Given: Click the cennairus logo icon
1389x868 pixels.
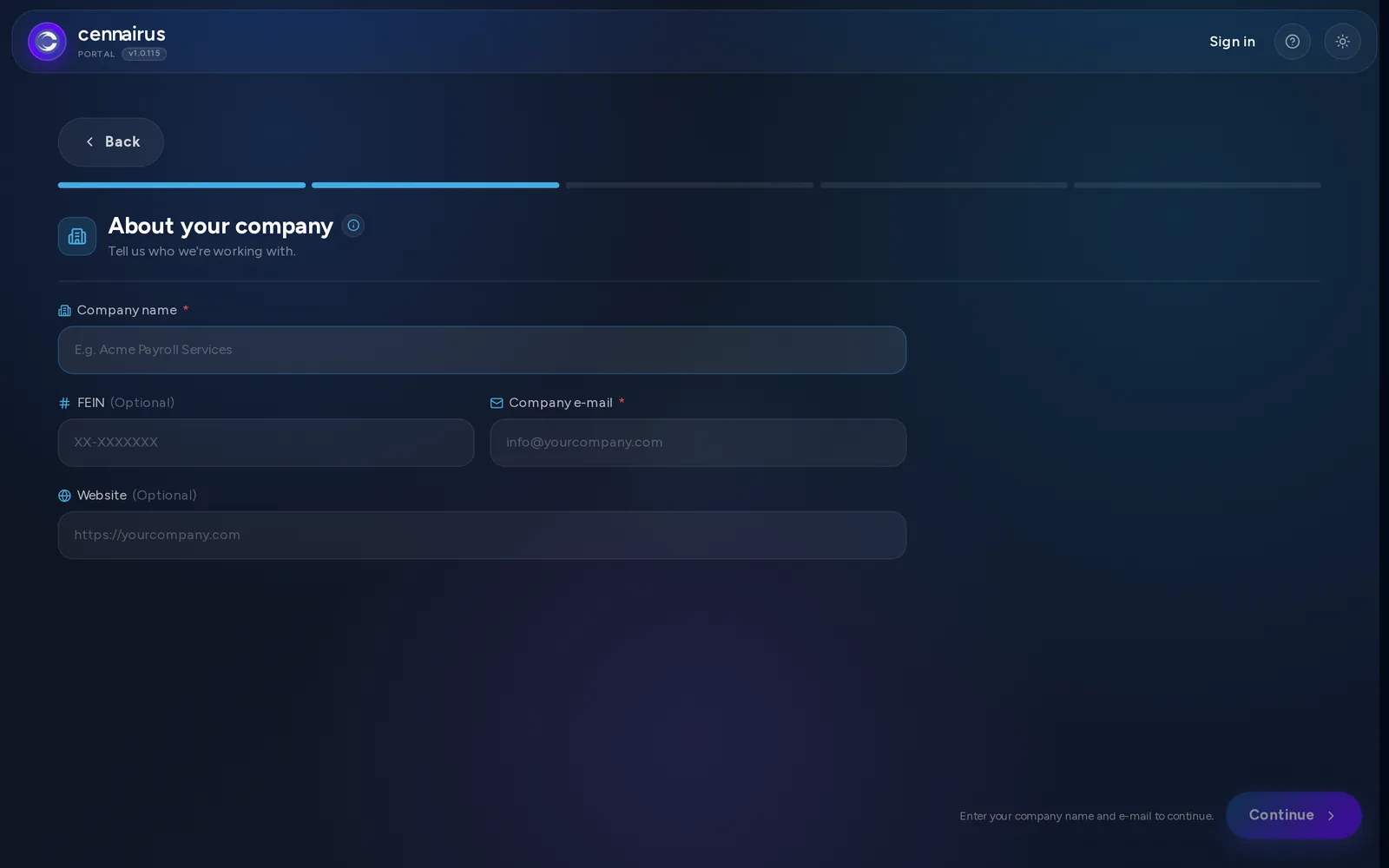Looking at the screenshot, I should pos(47,42).
